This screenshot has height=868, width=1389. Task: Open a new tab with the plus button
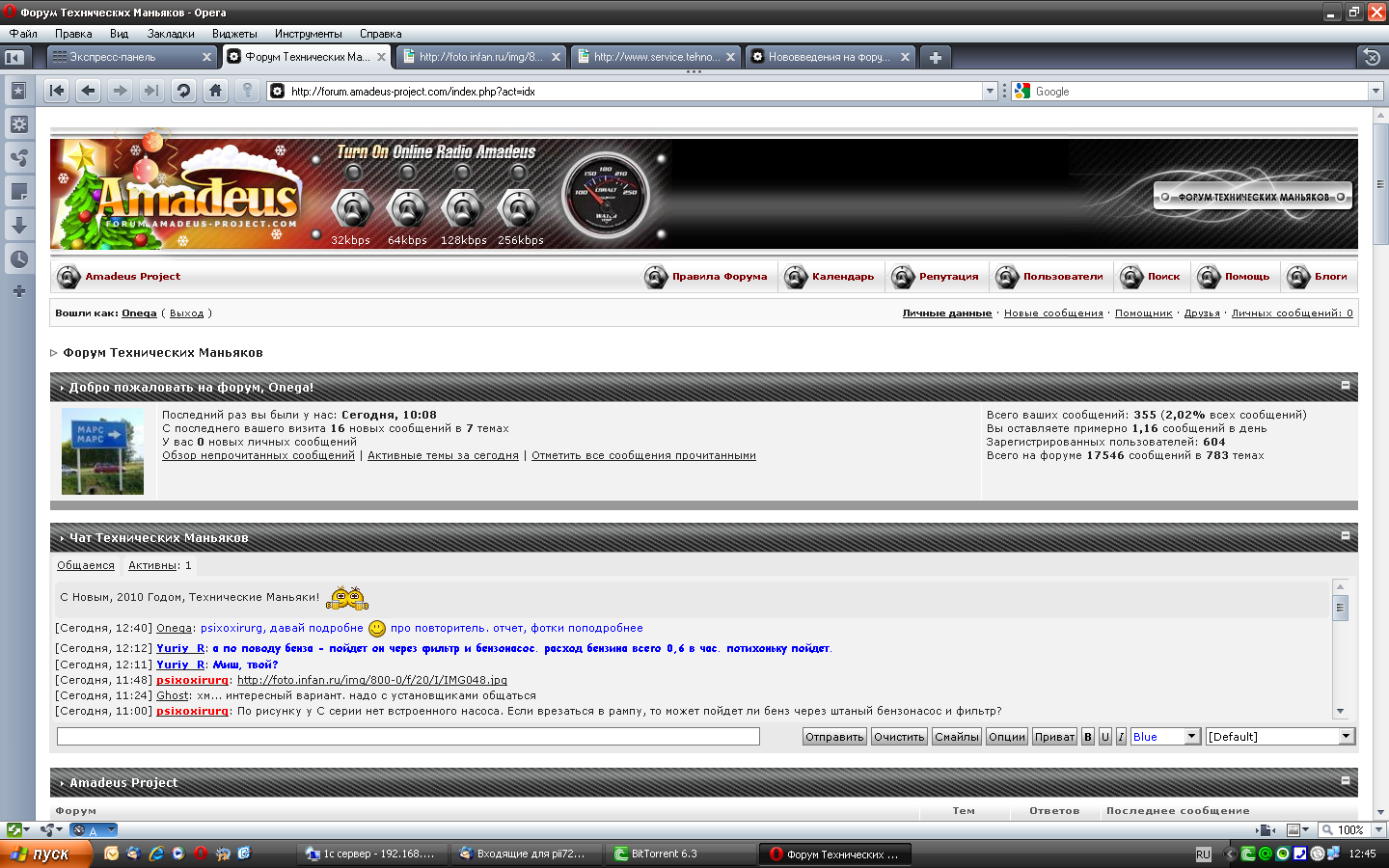(x=935, y=57)
